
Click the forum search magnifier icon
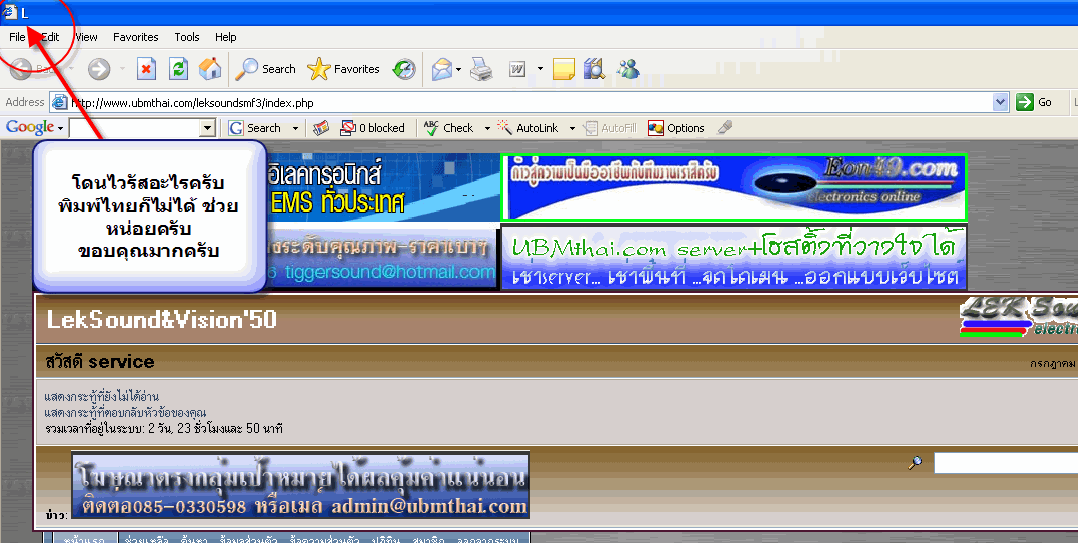coord(915,463)
